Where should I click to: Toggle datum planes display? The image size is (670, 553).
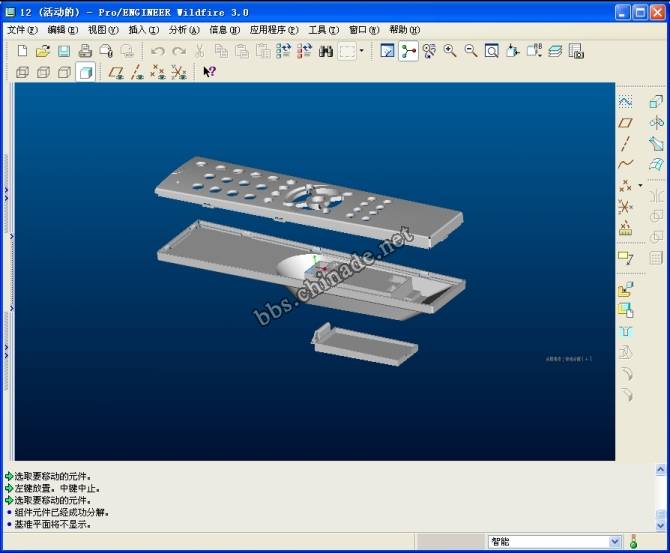[x=116, y=72]
